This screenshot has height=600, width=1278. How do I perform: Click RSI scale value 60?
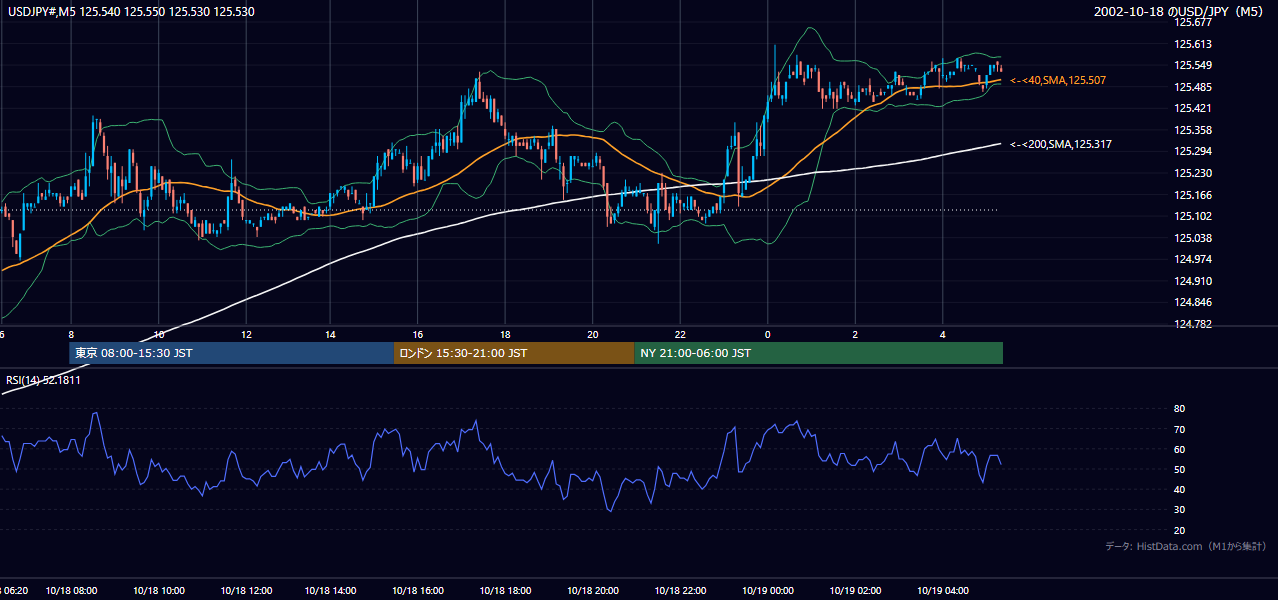(1180, 449)
